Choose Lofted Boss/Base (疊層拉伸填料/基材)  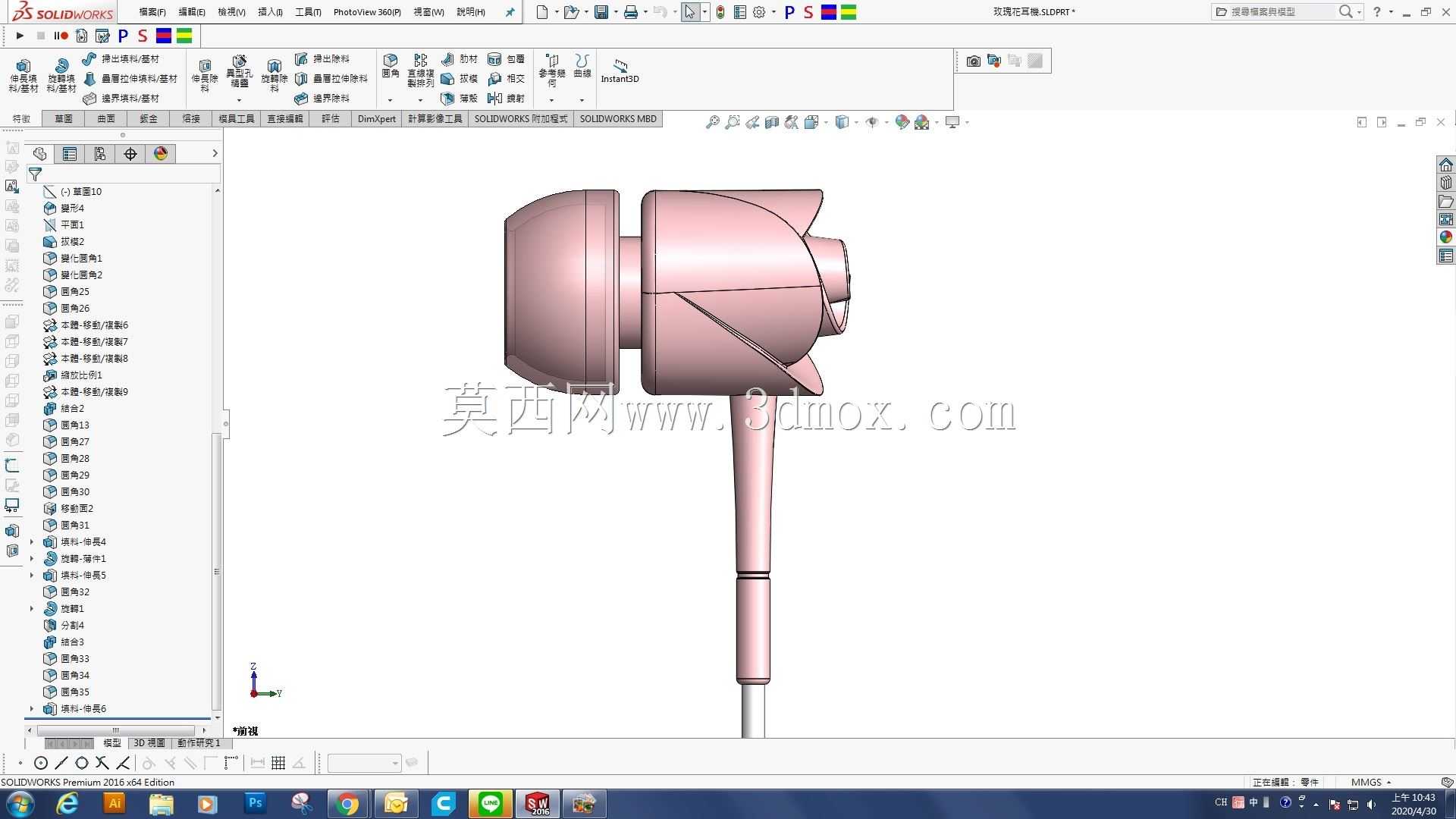point(130,78)
